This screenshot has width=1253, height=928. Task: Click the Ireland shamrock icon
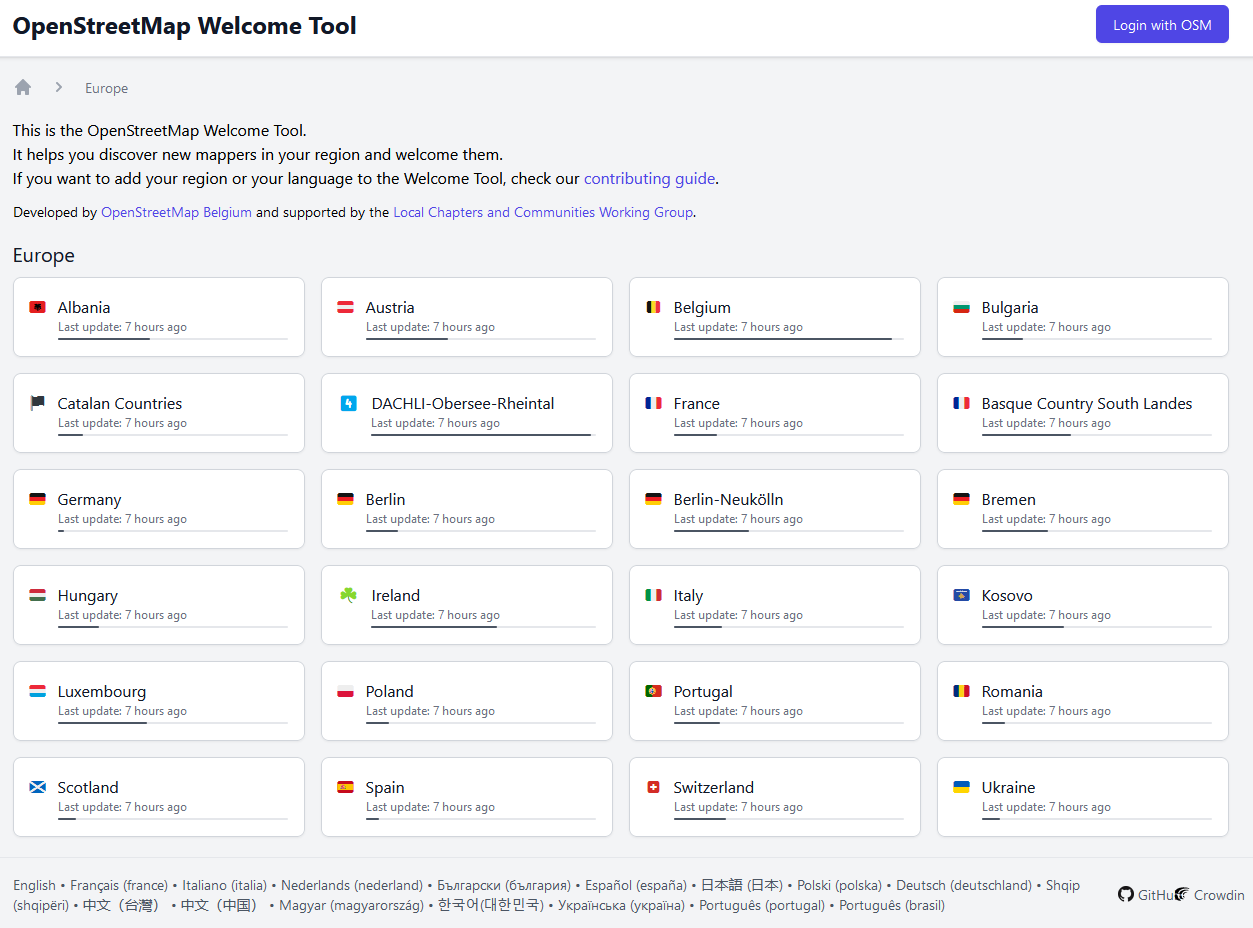click(x=348, y=595)
